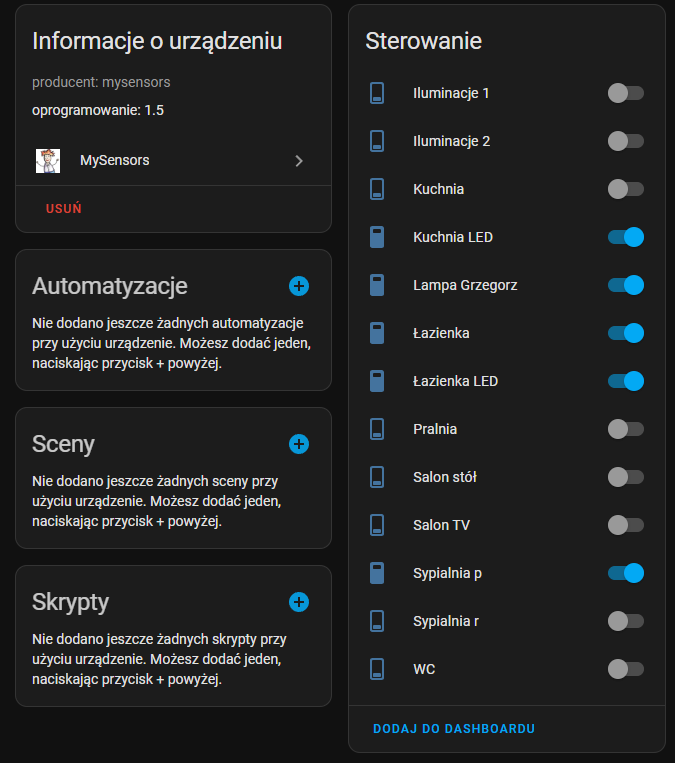Click the plus icon in Automatyzacje card
This screenshot has width=675, height=763.
pyautogui.click(x=299, y=286)
